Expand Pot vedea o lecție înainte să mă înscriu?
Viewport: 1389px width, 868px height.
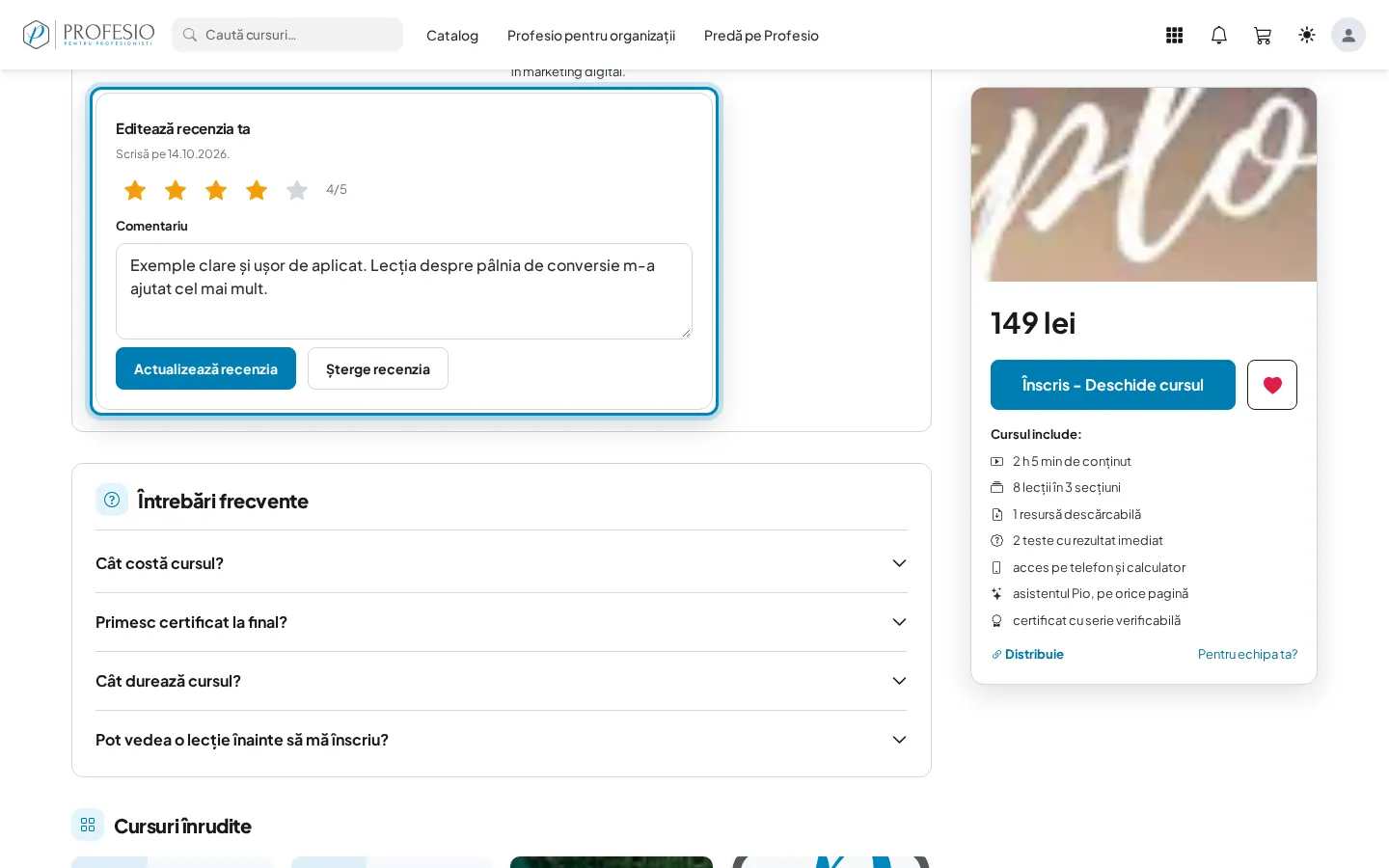pyautogui.click(x=502, y=740)
